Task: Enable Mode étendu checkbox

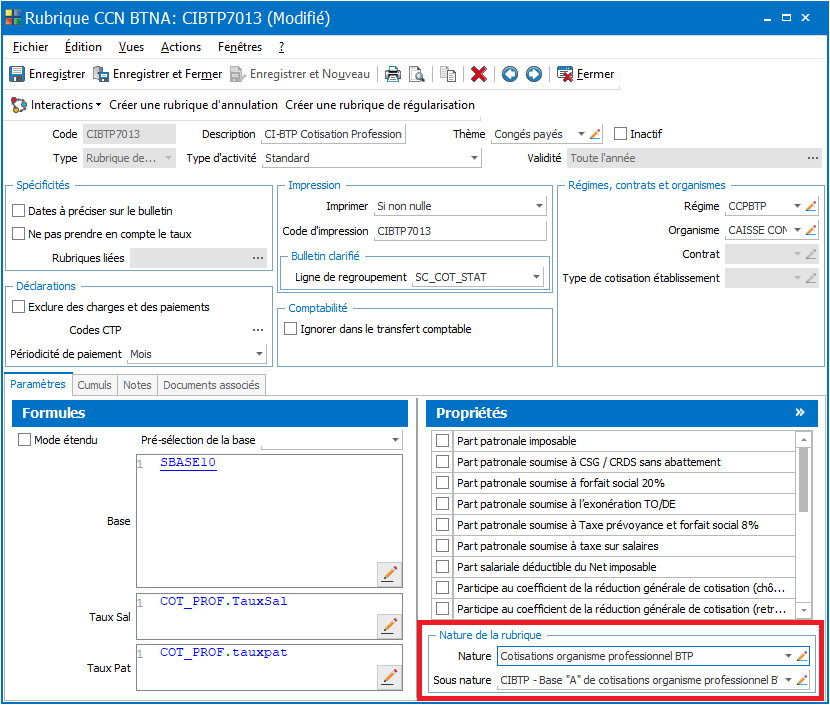Action: point(24,439)
